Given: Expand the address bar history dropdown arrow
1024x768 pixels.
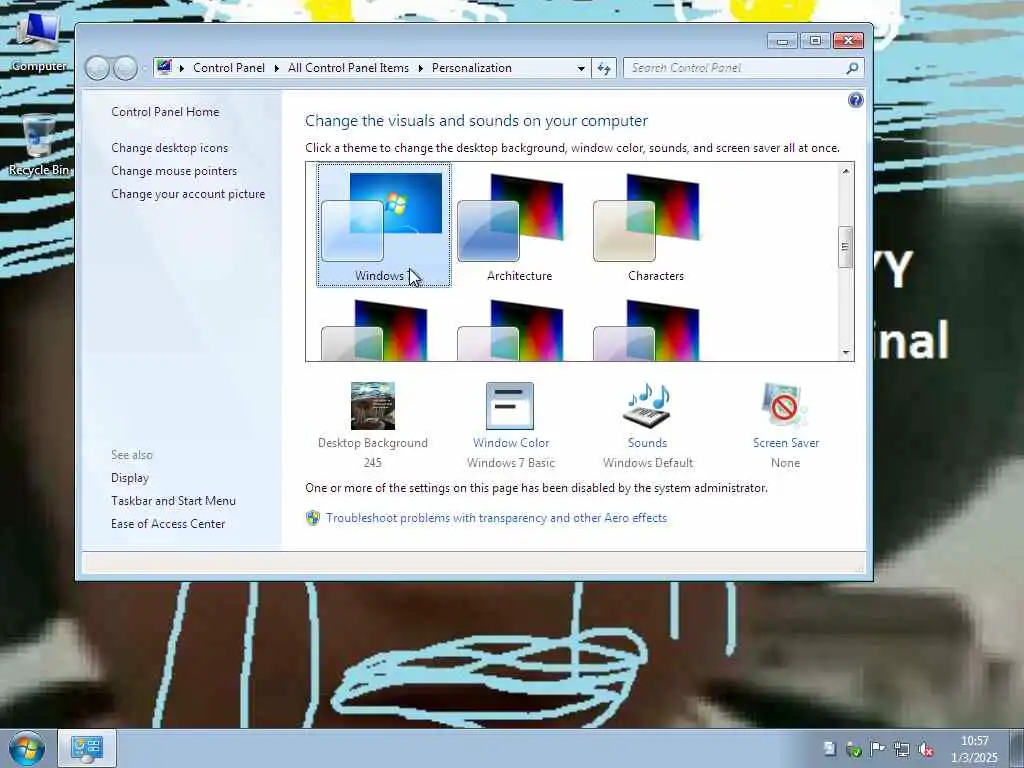Looking at the screenshot, I should tap(581, 68).
